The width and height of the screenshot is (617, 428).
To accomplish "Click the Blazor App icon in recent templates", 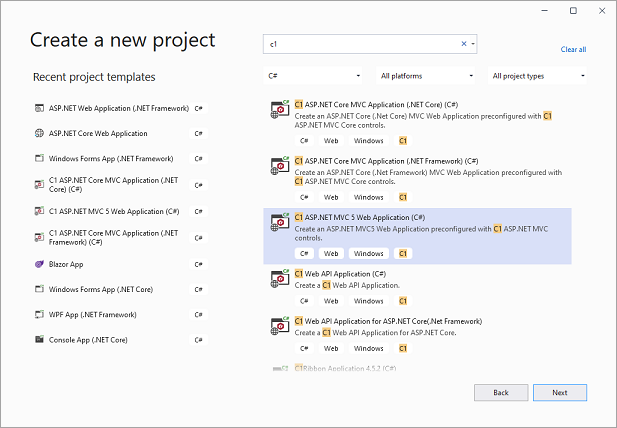I will point(40,263).
